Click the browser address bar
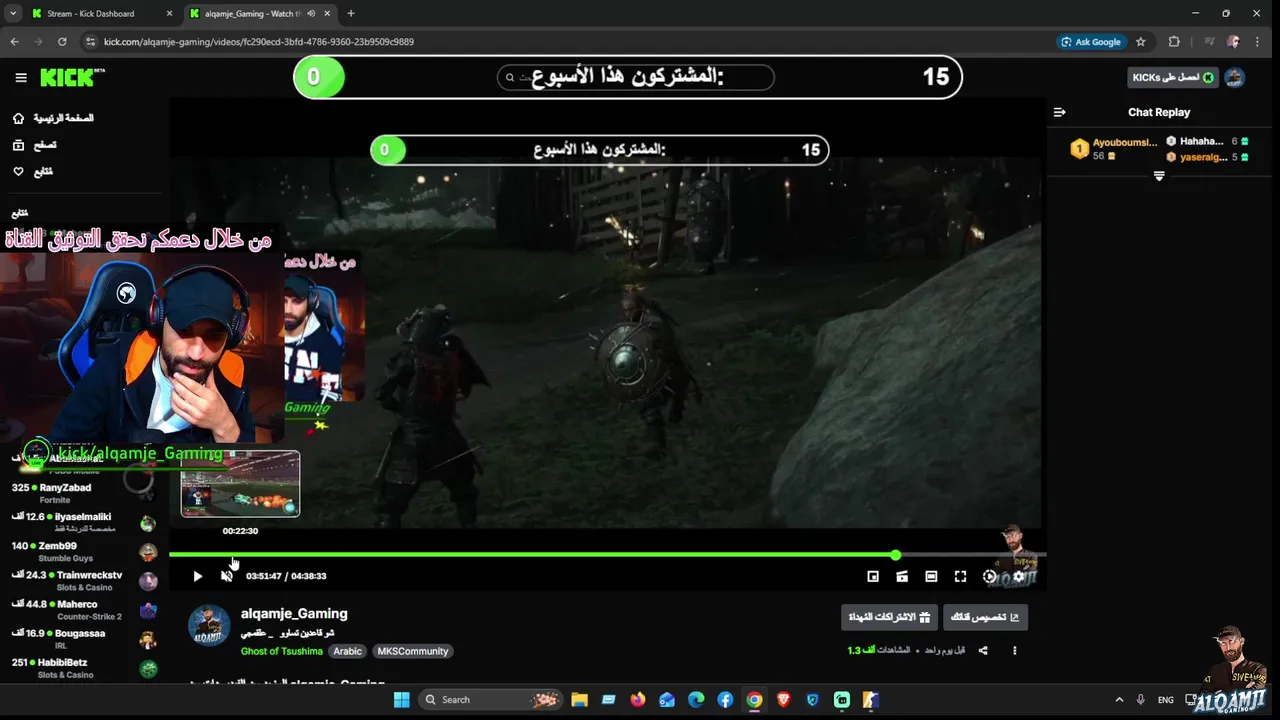1280x720 pixels. tap(570, 42)
